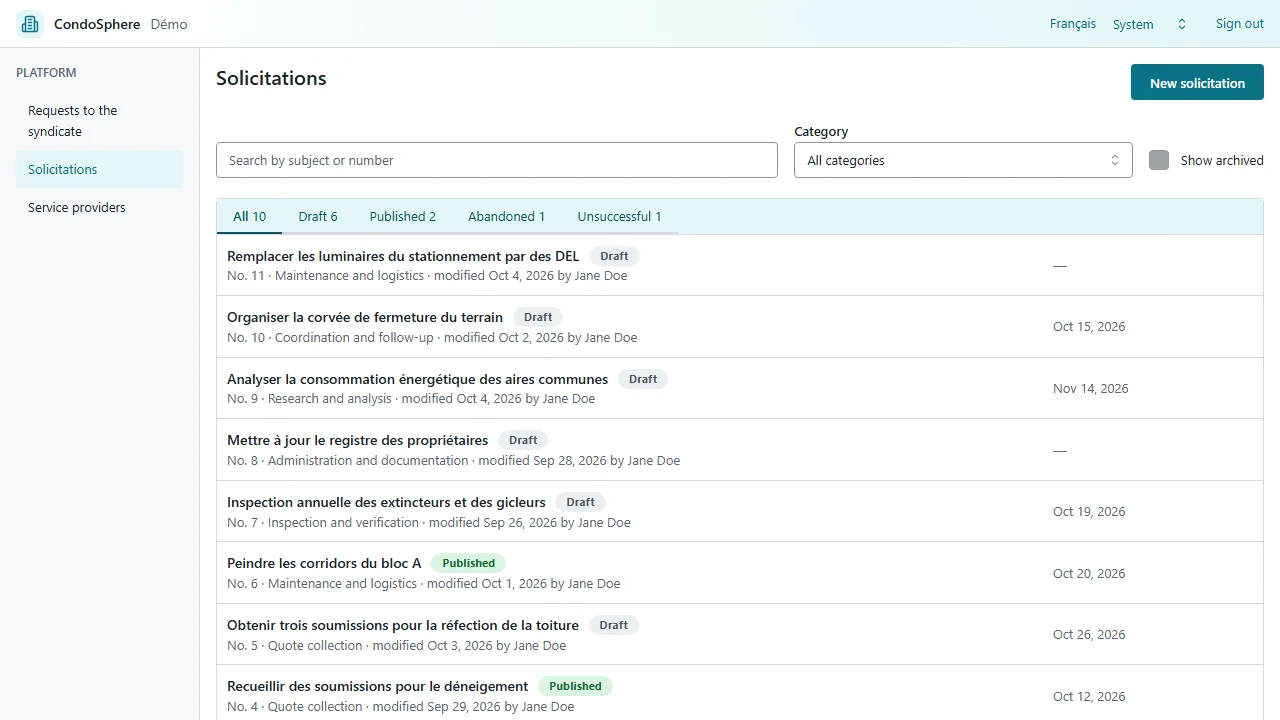Select Solicitations in the sidebar
The image size is (1280, 720).
click(99, 169)
